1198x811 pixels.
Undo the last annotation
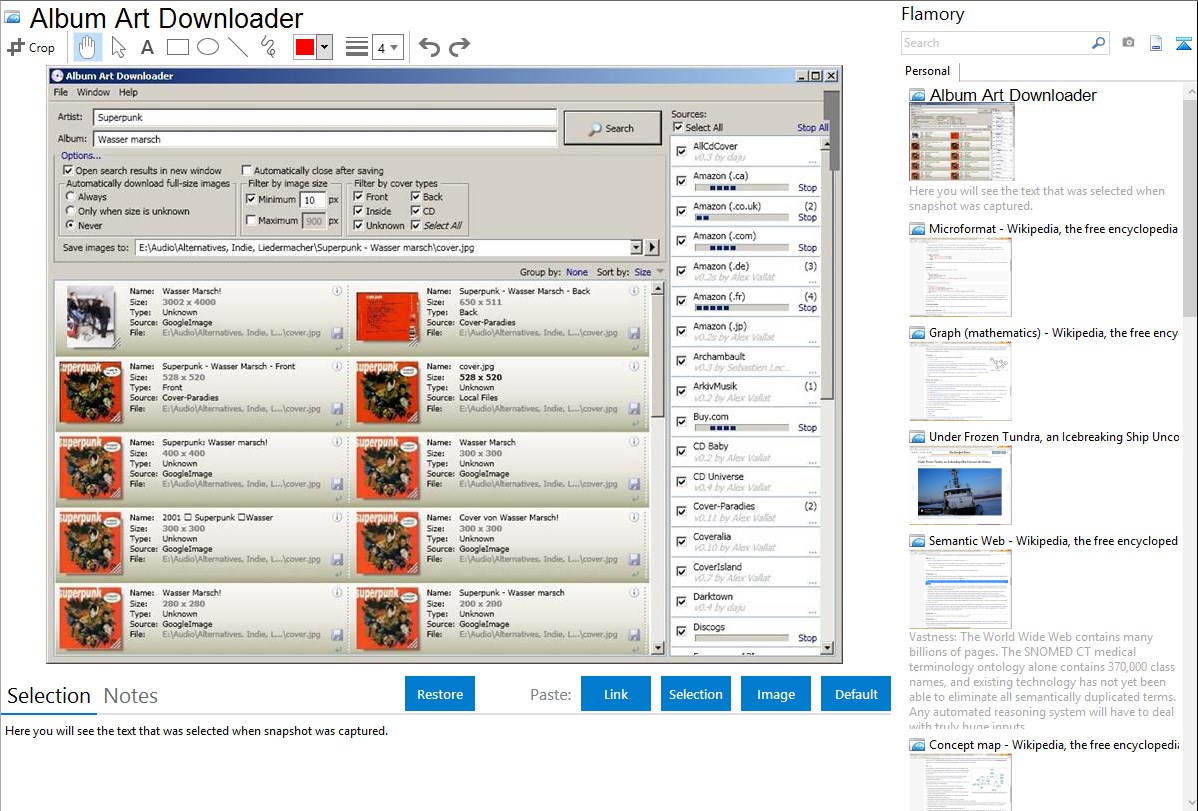(429, 47)
